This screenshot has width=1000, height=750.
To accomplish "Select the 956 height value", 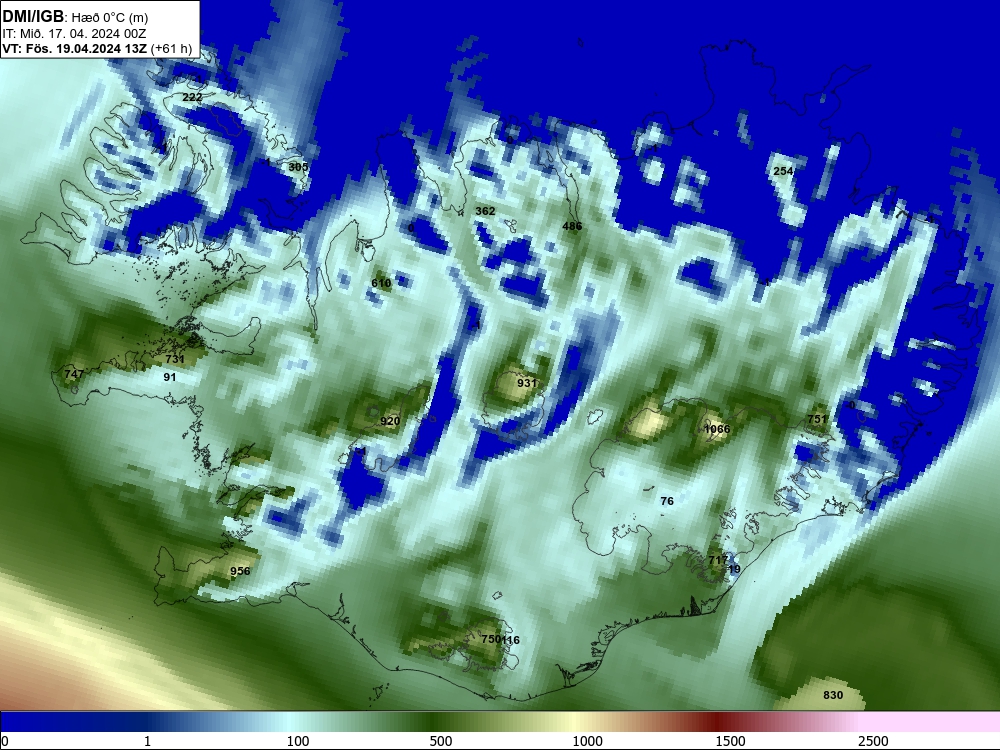I will 240,571.
